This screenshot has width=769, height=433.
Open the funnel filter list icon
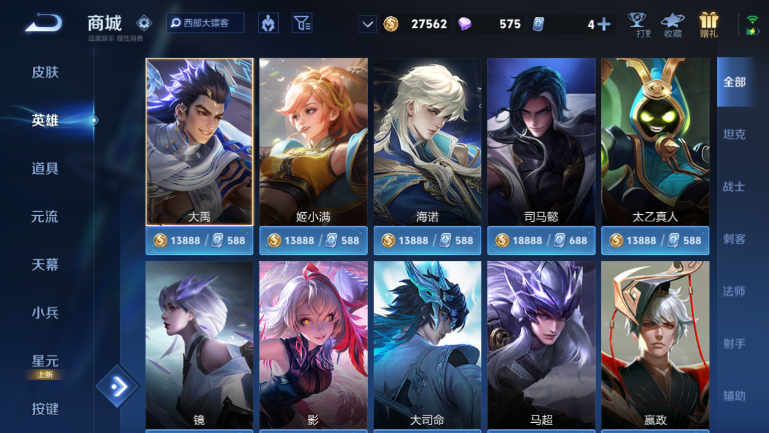pos(302,23)
